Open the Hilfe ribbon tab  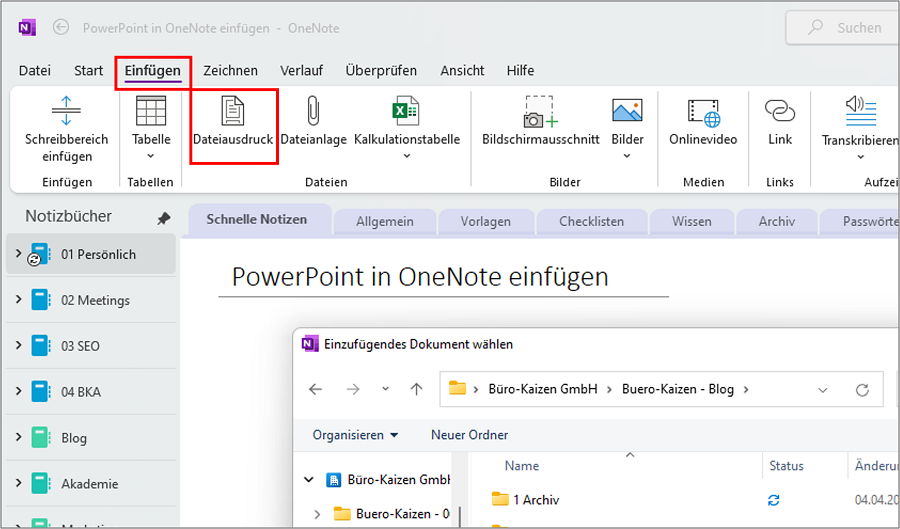click(520, 71)
